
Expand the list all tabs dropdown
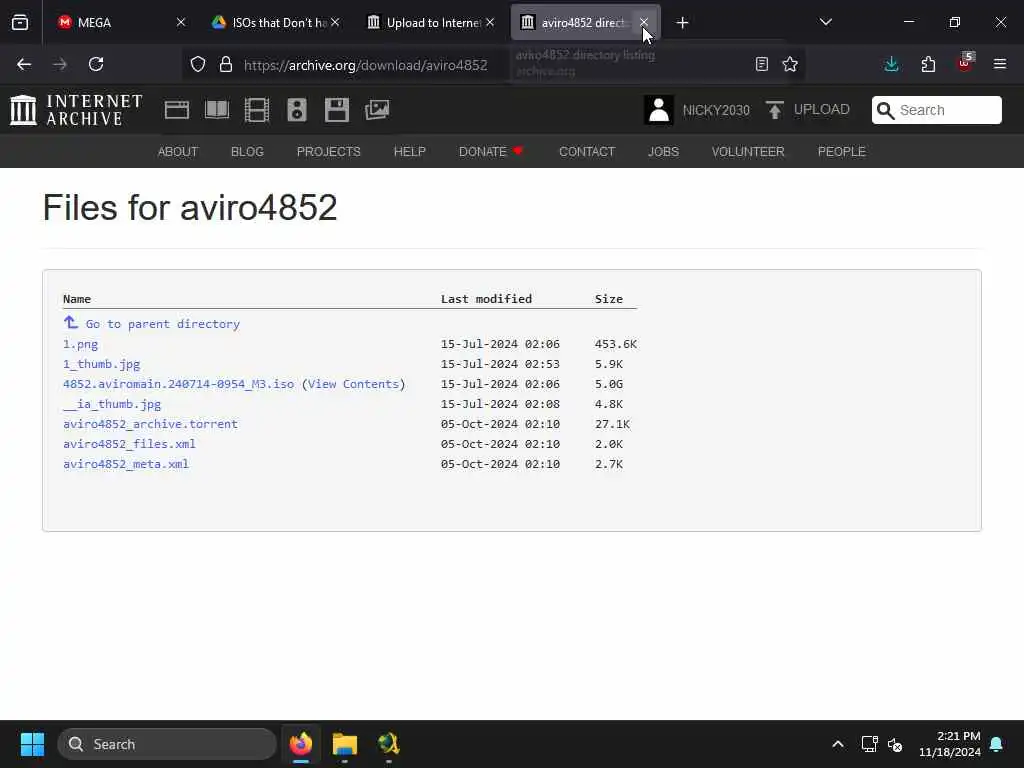click(826, 22)
